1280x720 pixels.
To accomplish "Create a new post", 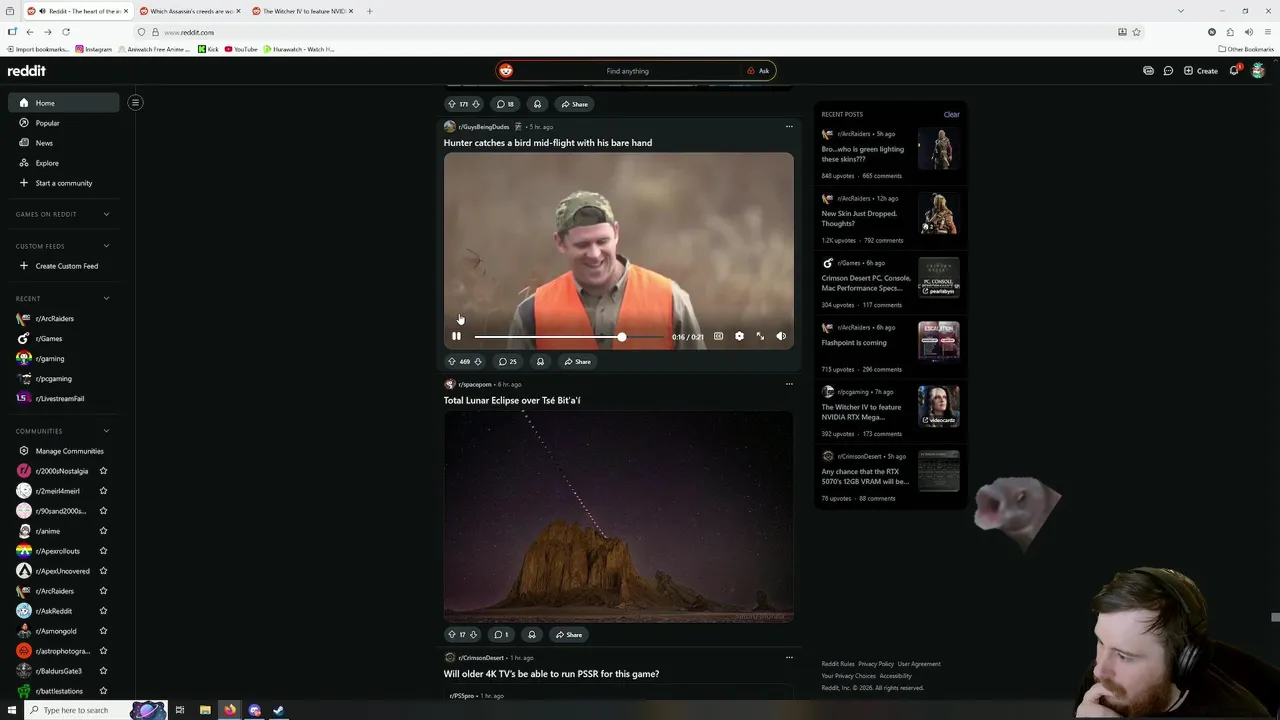I will (x=1201, y=71).
